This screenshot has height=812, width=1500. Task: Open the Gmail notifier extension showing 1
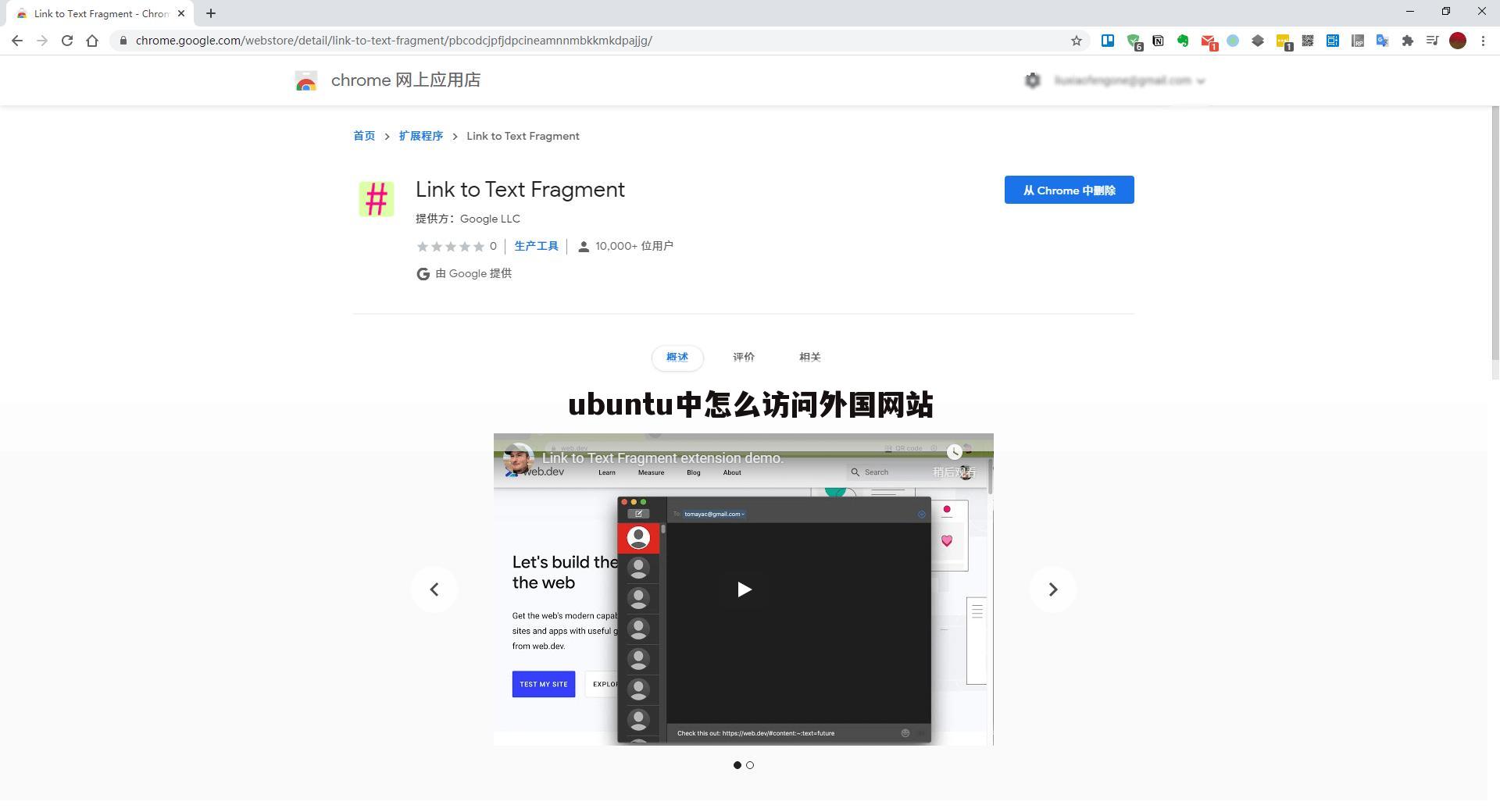tap(1208, 41)
